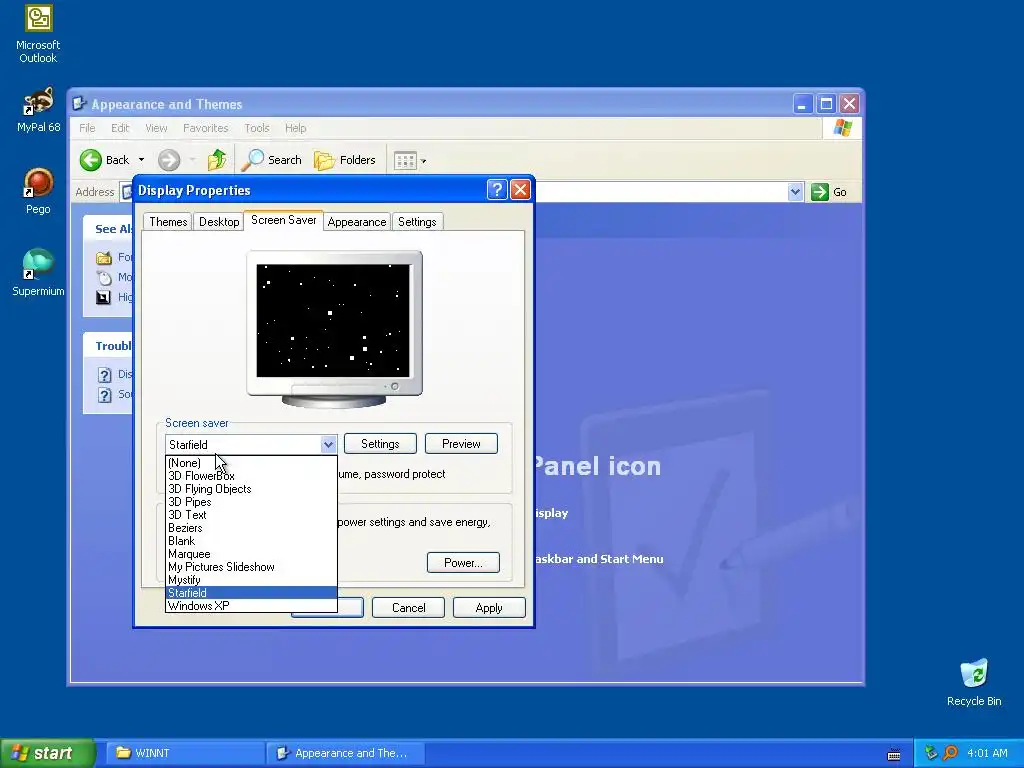Pick Windows XP screen saver
The image size is (1024, 768).
[x=251, y=606]
